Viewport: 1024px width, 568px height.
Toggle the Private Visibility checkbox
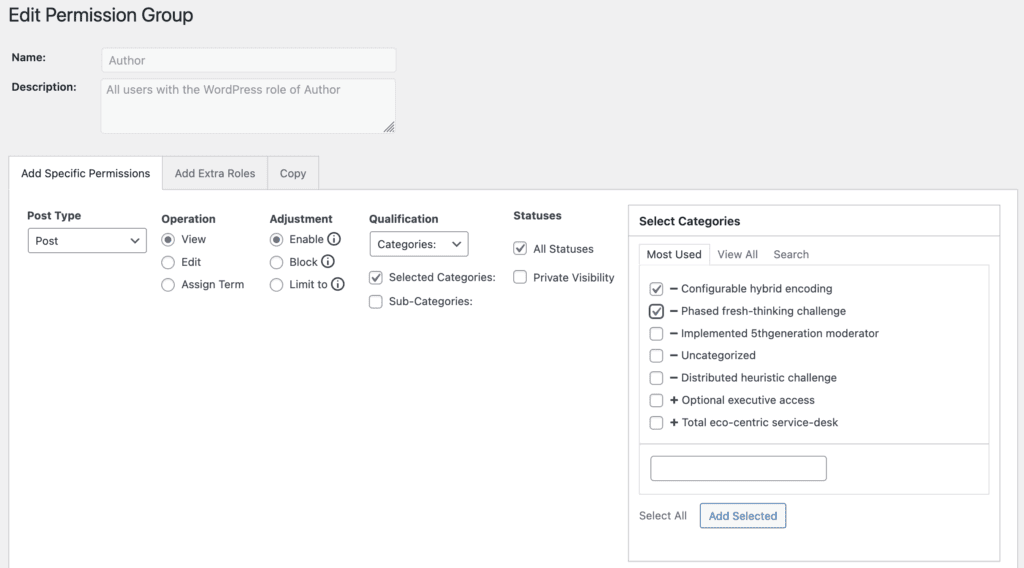[520, 277]
